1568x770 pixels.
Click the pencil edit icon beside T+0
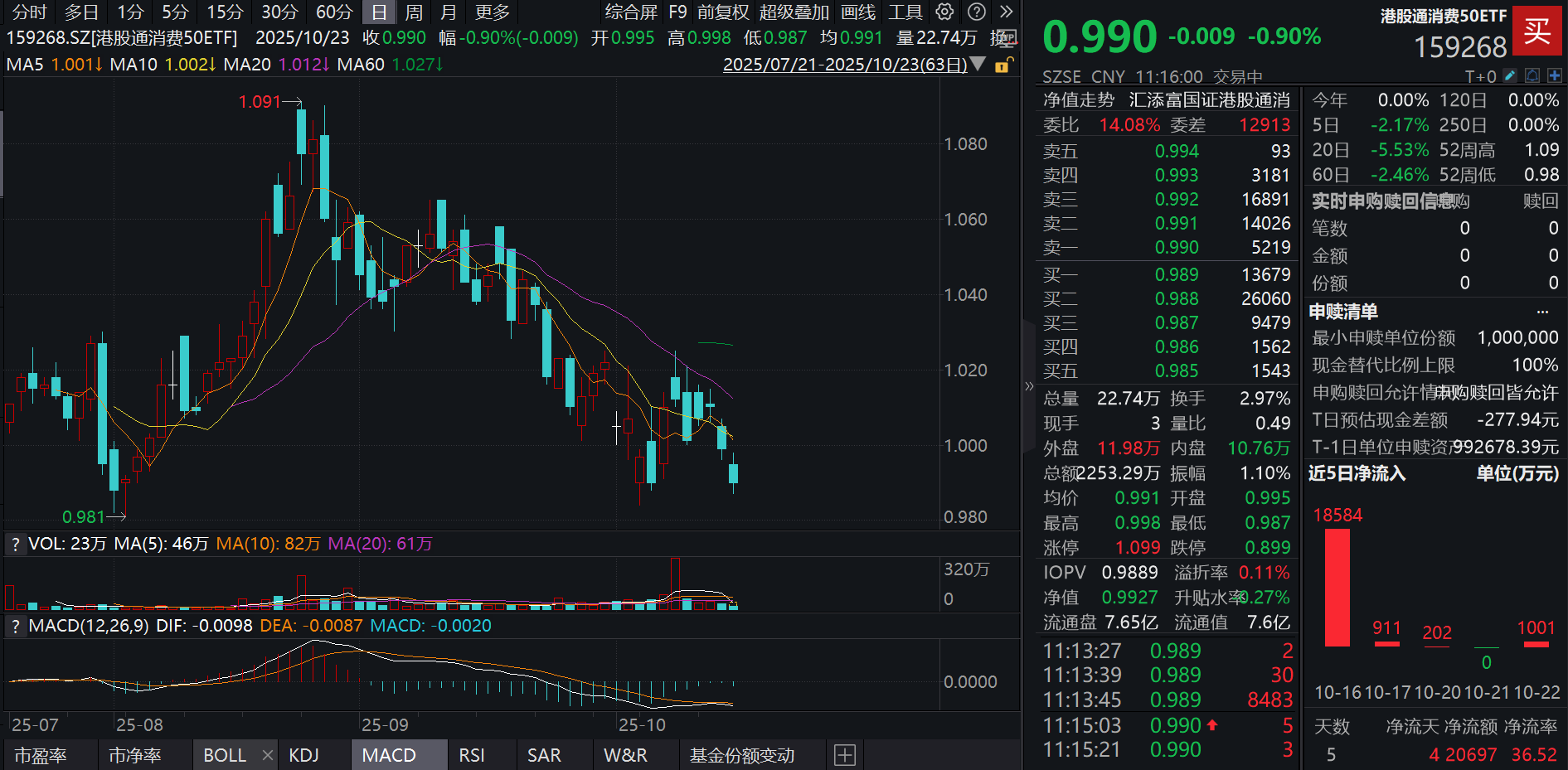coord(1510,76)
